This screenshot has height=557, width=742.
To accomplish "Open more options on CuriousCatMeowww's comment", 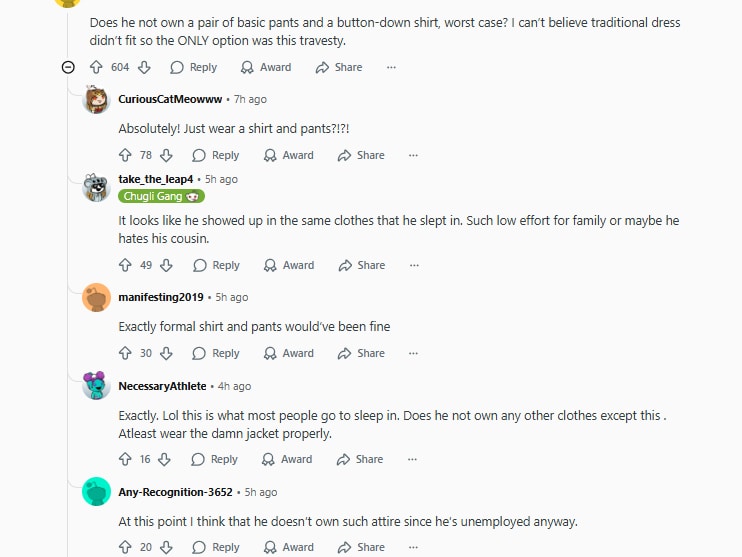I will [413, 155].
